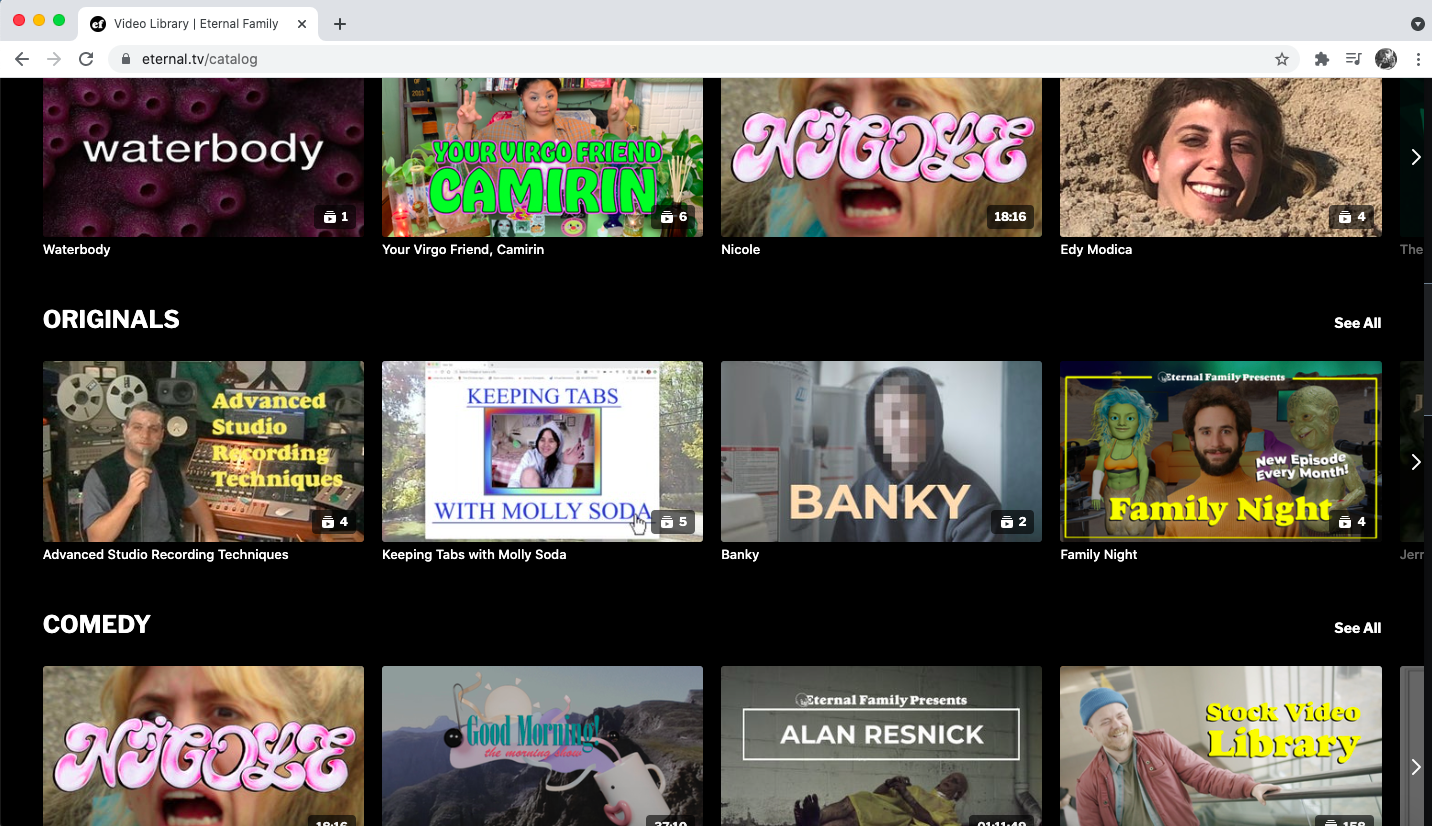Click the Banky 2-episode badge
Viewport: 1432px width, 826px height.
pyautogui.click(x=1013, y=522)
